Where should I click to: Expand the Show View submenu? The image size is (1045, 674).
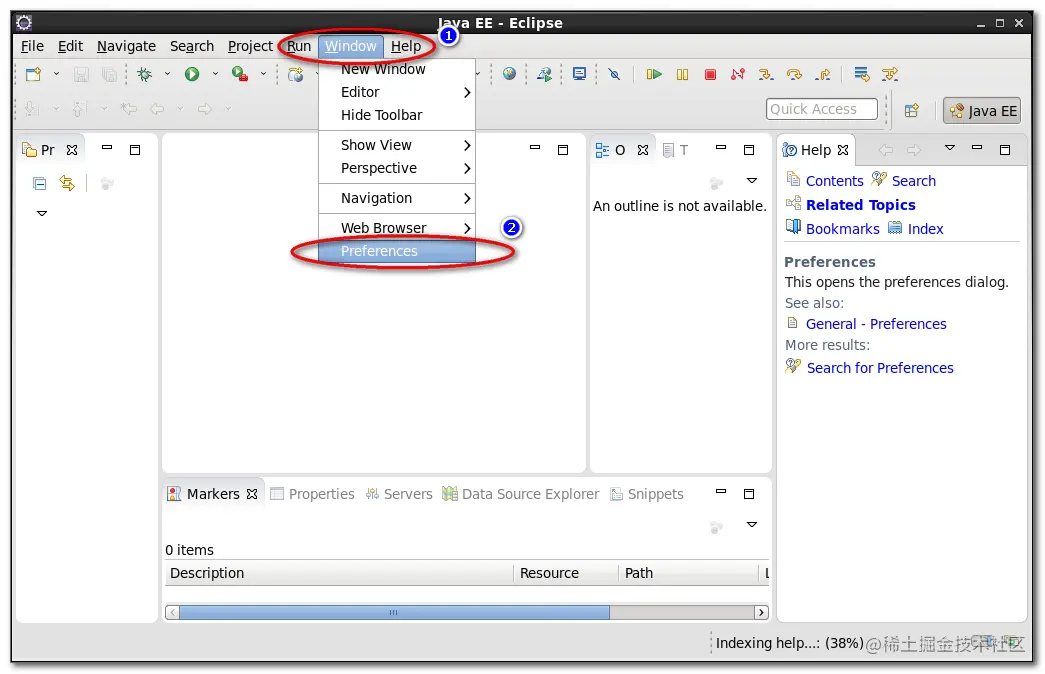pos(397,145)
